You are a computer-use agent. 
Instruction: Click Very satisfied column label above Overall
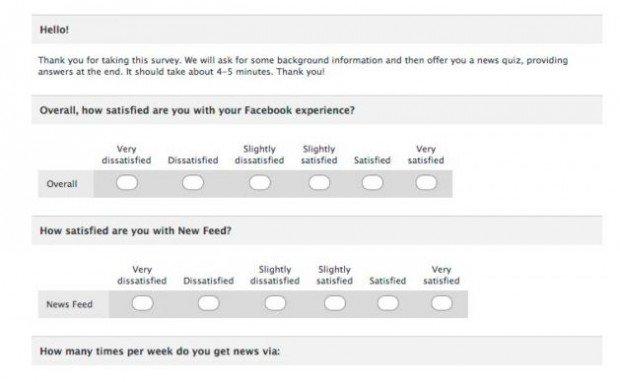pyautogui.click(x=426, y=155)
